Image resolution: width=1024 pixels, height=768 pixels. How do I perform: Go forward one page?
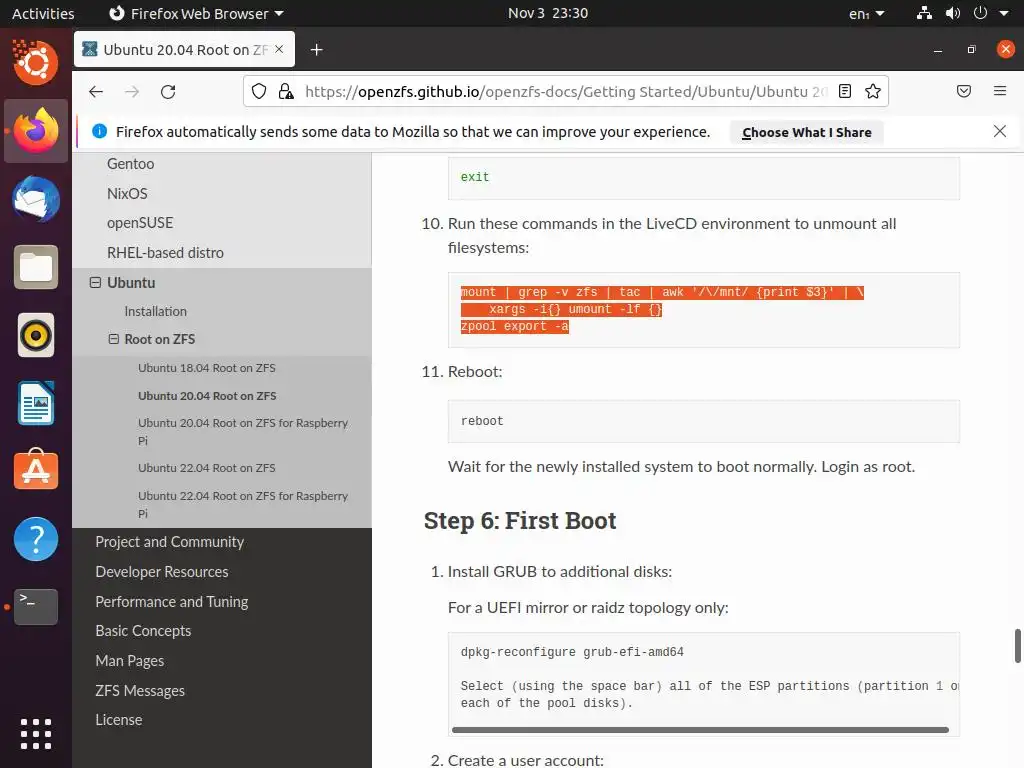pos(132,91)
